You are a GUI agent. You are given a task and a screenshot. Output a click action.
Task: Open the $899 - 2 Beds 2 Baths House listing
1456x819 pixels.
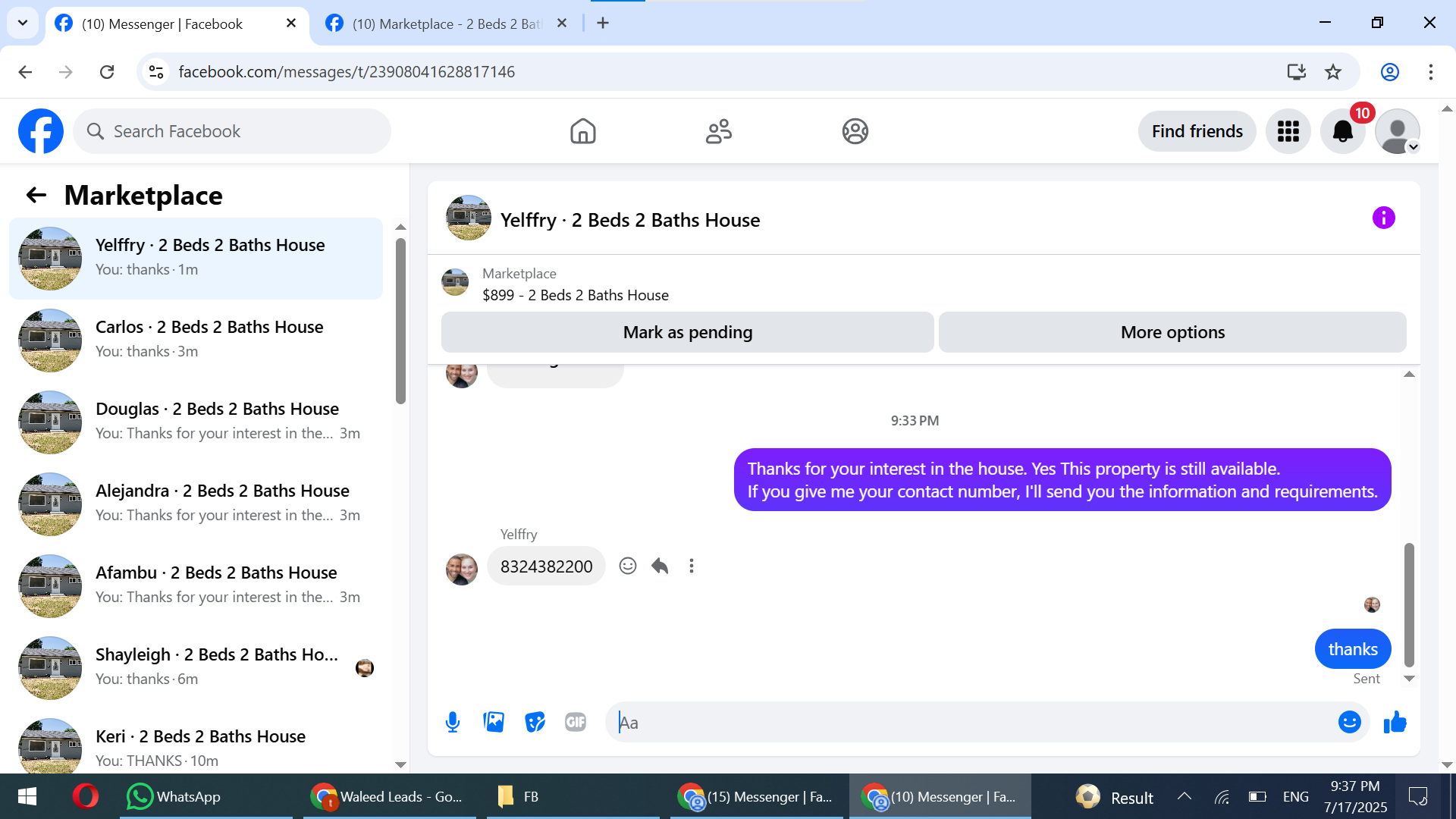point(575,296)
